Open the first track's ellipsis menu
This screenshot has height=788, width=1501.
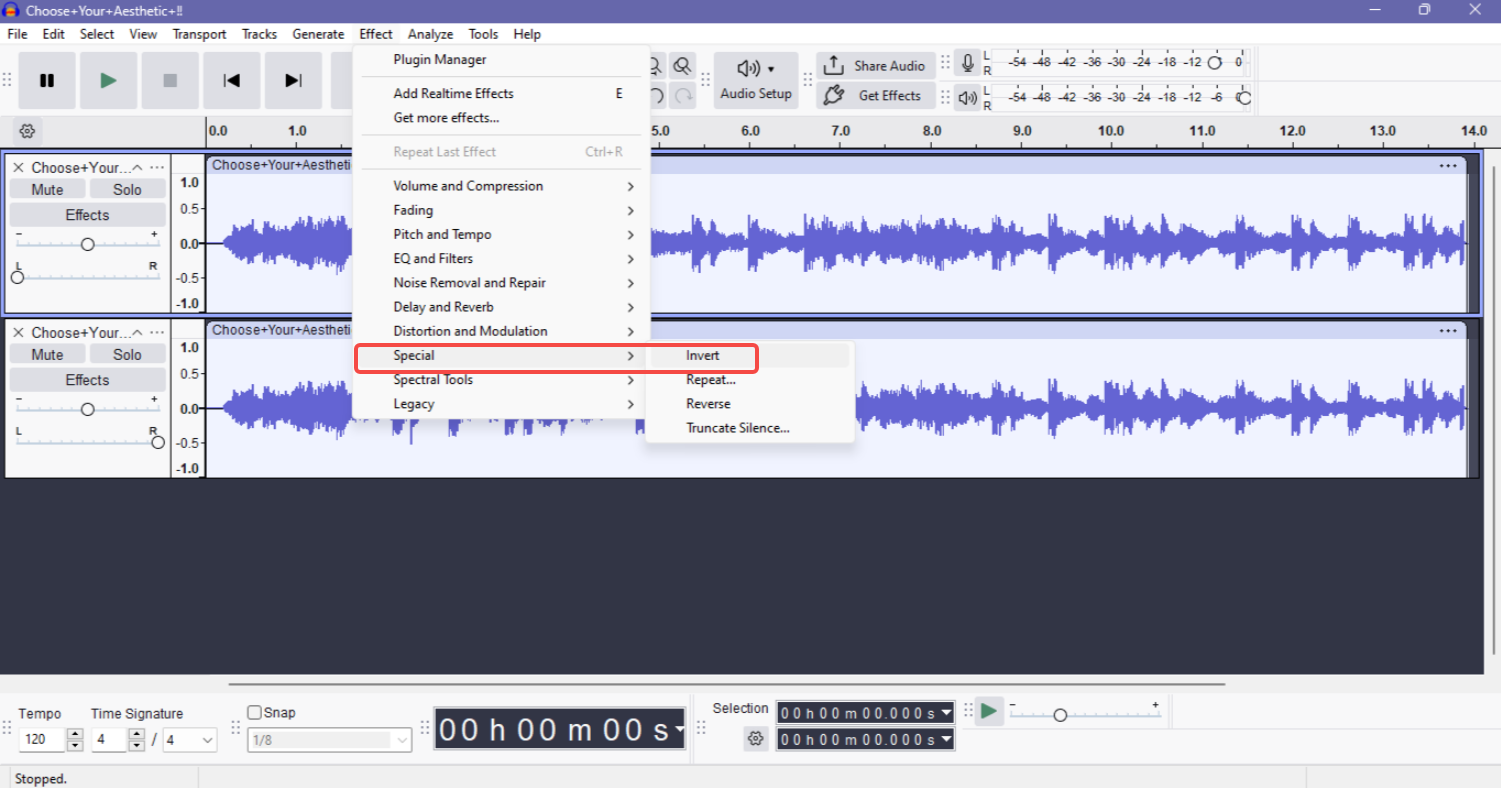[157, 168]
